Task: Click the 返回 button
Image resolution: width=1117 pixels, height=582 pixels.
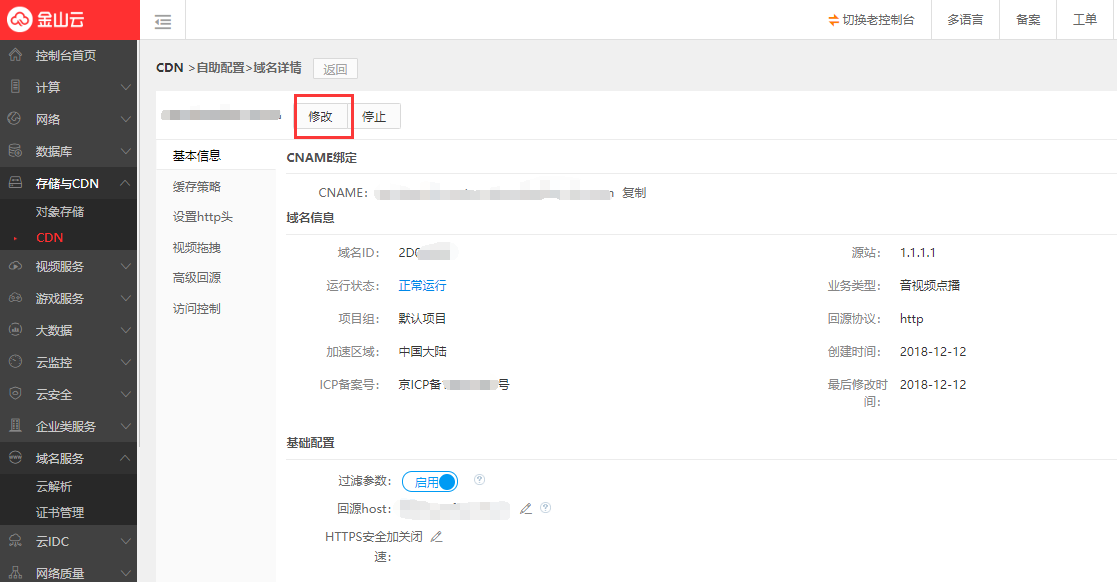Action: pos(335,69)
